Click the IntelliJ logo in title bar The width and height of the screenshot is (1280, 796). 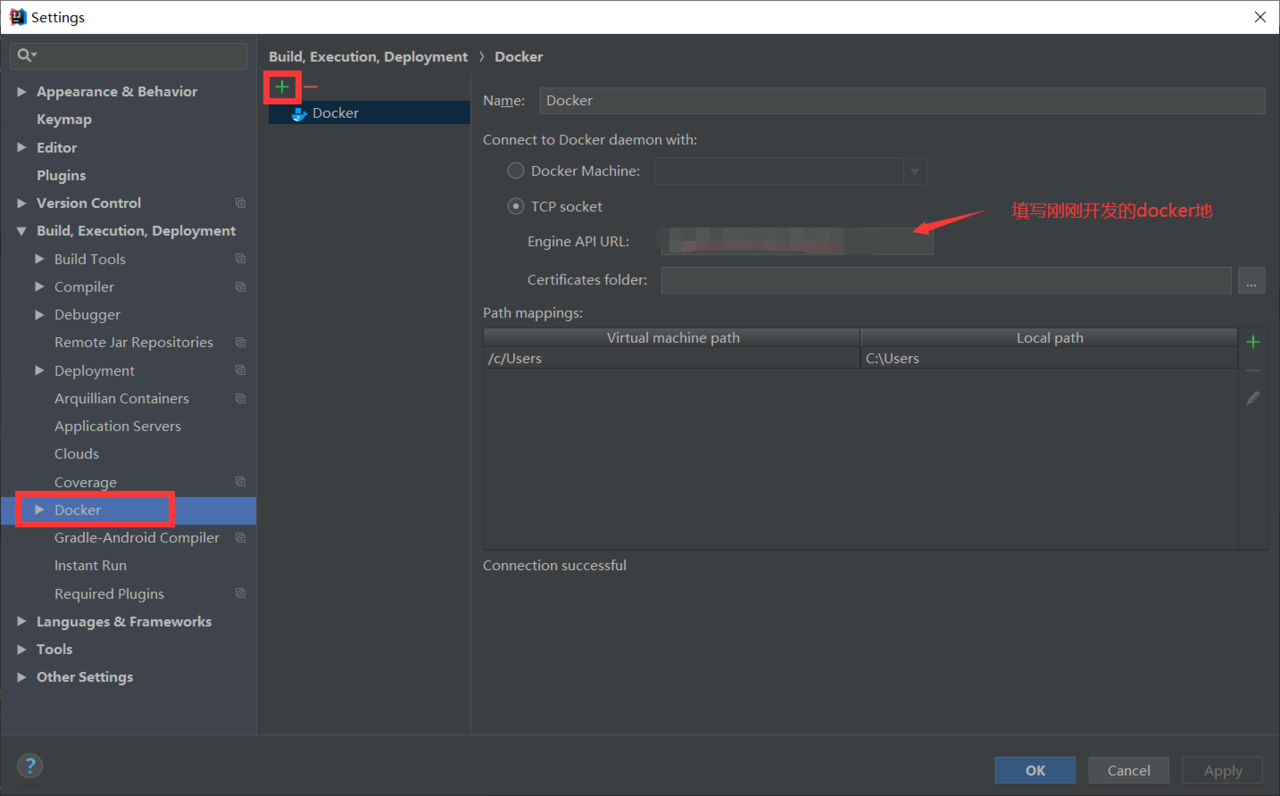point(17,17)
